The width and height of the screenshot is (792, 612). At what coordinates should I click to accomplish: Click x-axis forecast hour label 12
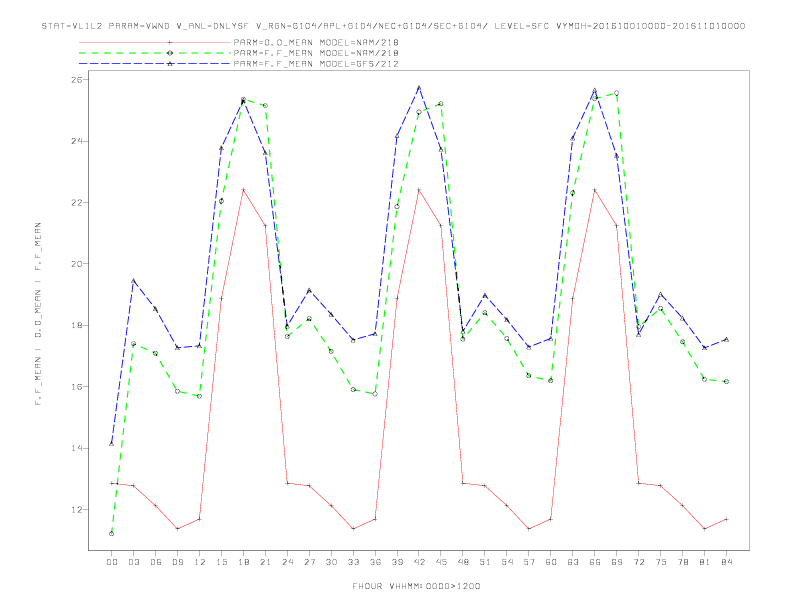click(200, 562)
